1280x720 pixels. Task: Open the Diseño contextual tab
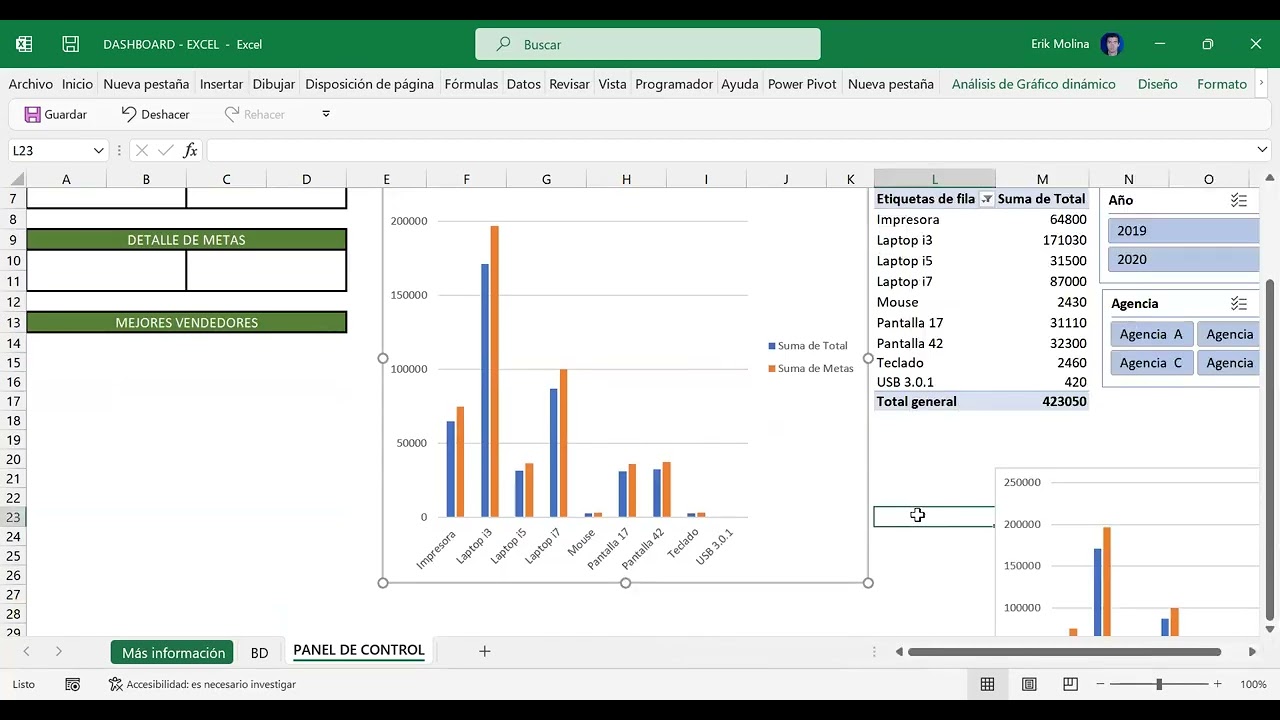click(x=1157, y=84)
